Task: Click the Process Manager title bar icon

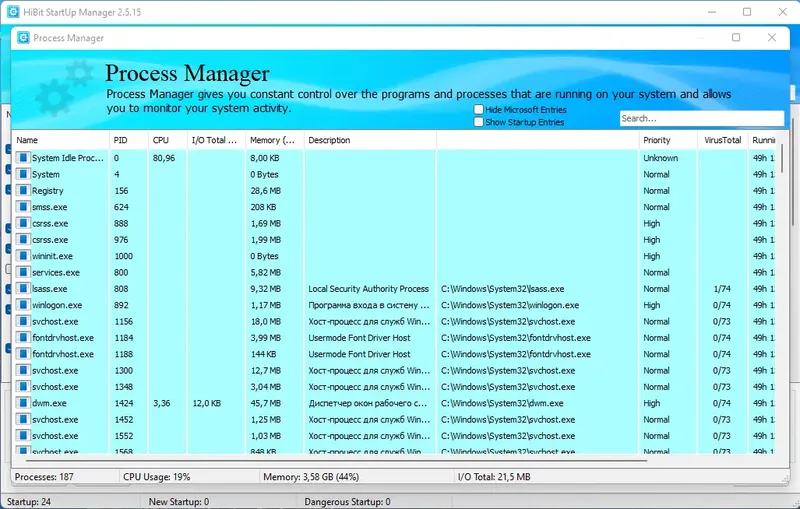Action: [23, 38]
